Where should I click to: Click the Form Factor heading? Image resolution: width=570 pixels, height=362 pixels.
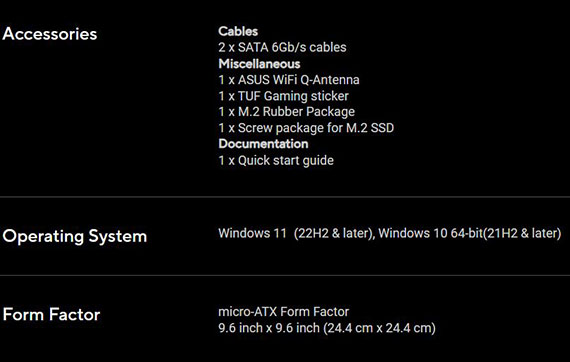[51, 315]
